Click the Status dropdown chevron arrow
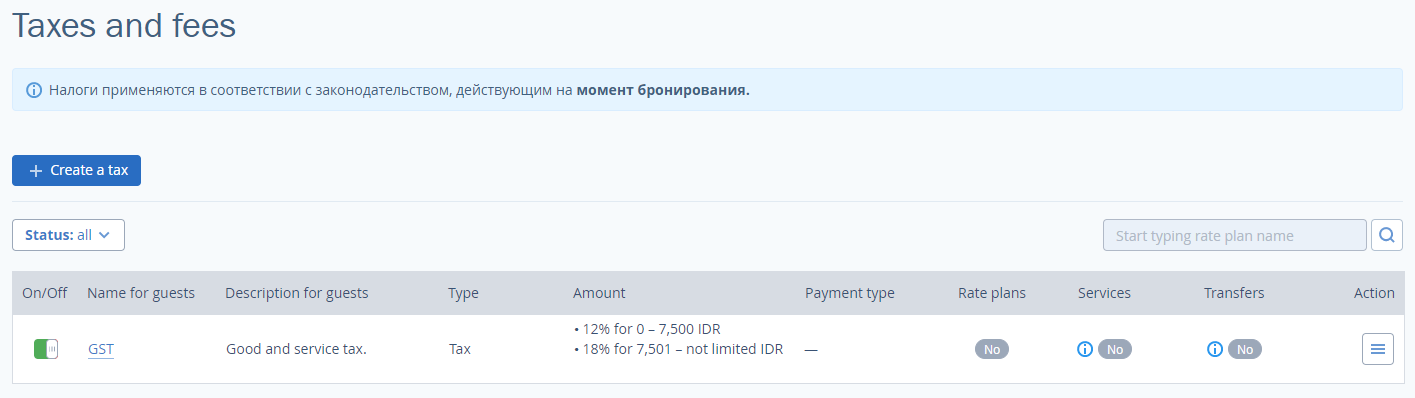Image resolution: width=1415 pixels, height=398 pixels. 104,236
